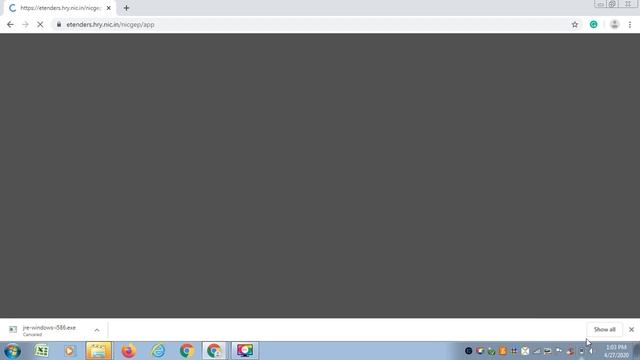Screen dimensions: 640x360
Task: Click the Show desktop strip
Action: [637, 351]
